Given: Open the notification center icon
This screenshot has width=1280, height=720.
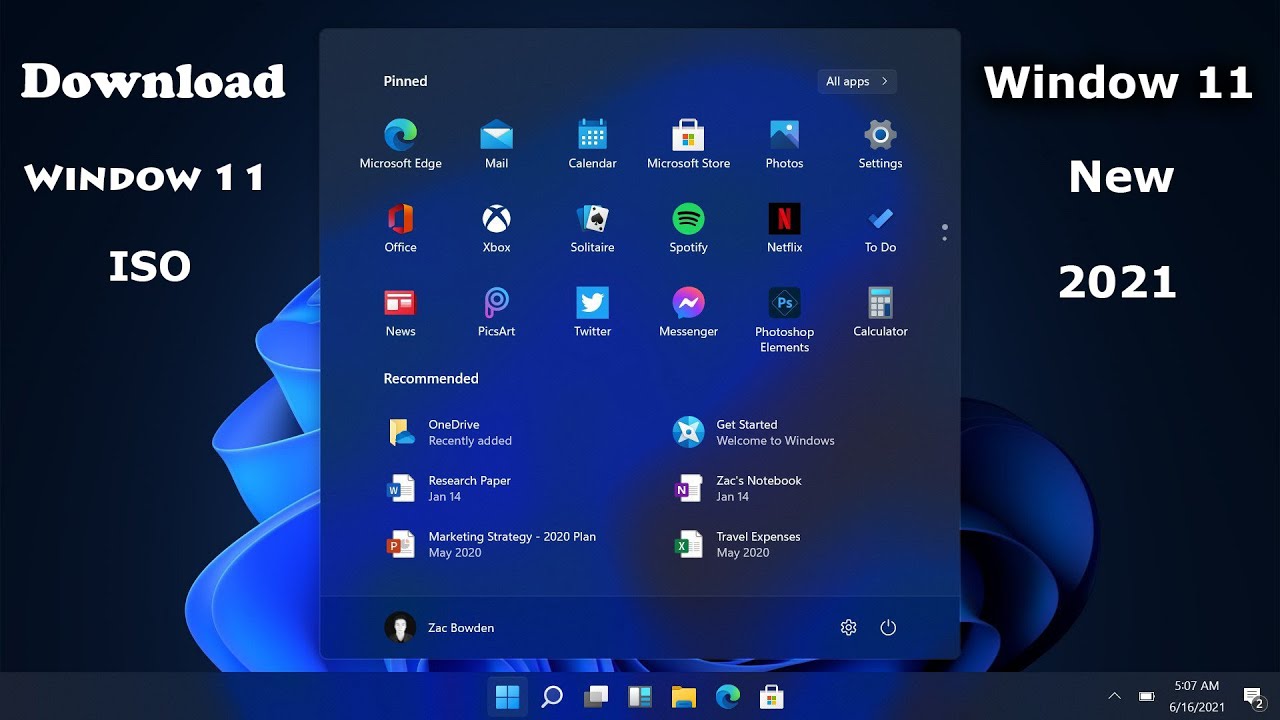Looking at the screenshot, I should coord(1253,697).
